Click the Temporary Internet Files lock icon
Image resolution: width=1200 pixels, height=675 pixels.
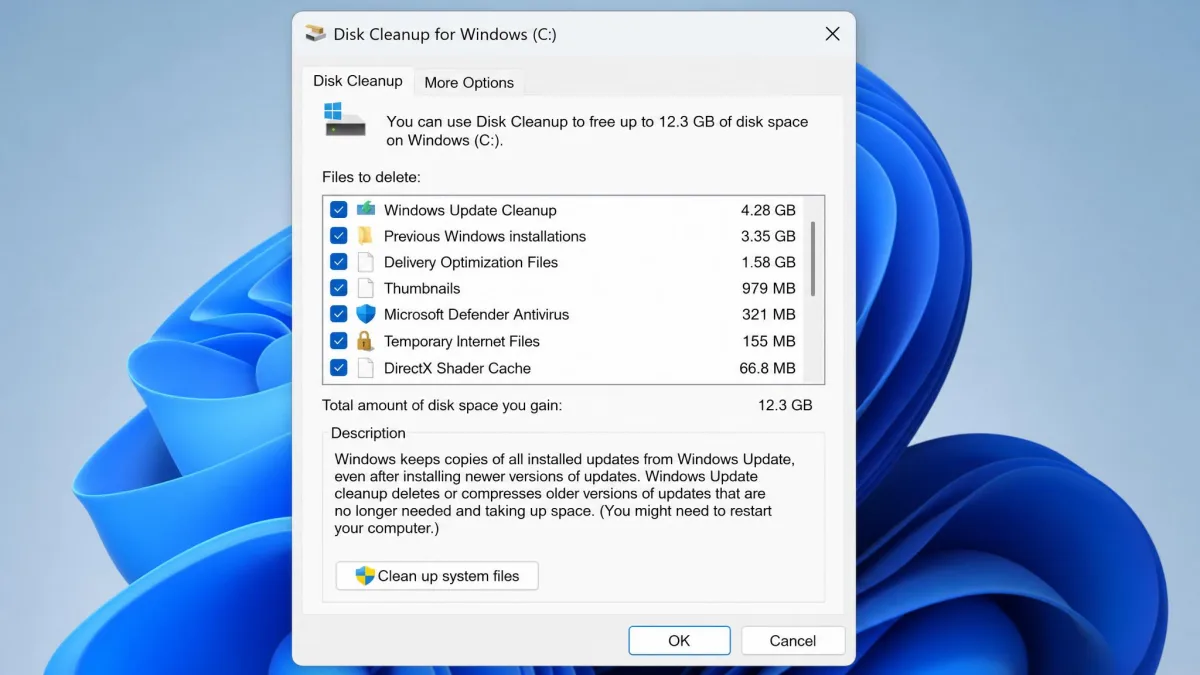tap(366, 341)
